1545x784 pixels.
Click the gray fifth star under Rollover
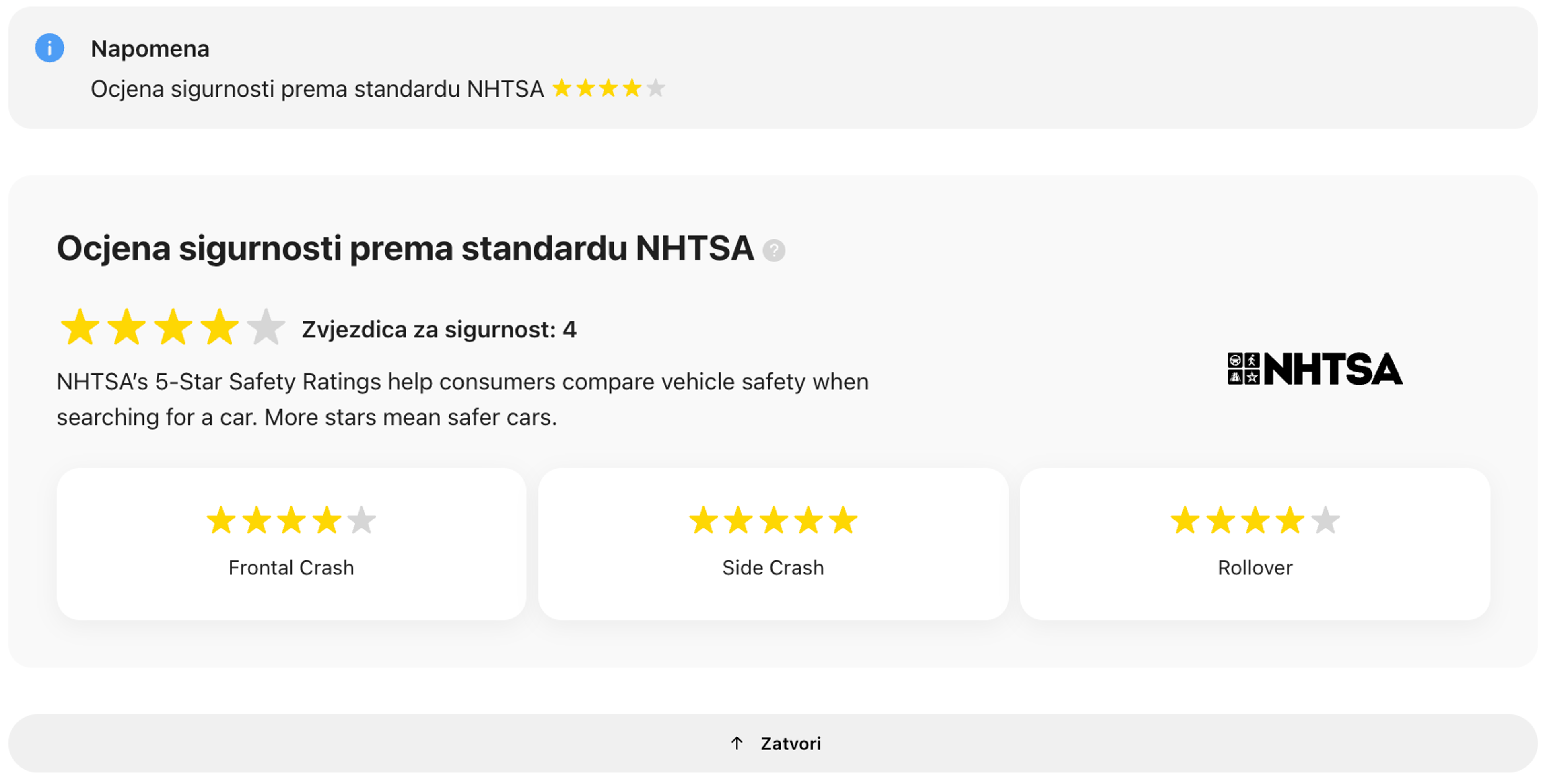click(x=1325, y=520)
